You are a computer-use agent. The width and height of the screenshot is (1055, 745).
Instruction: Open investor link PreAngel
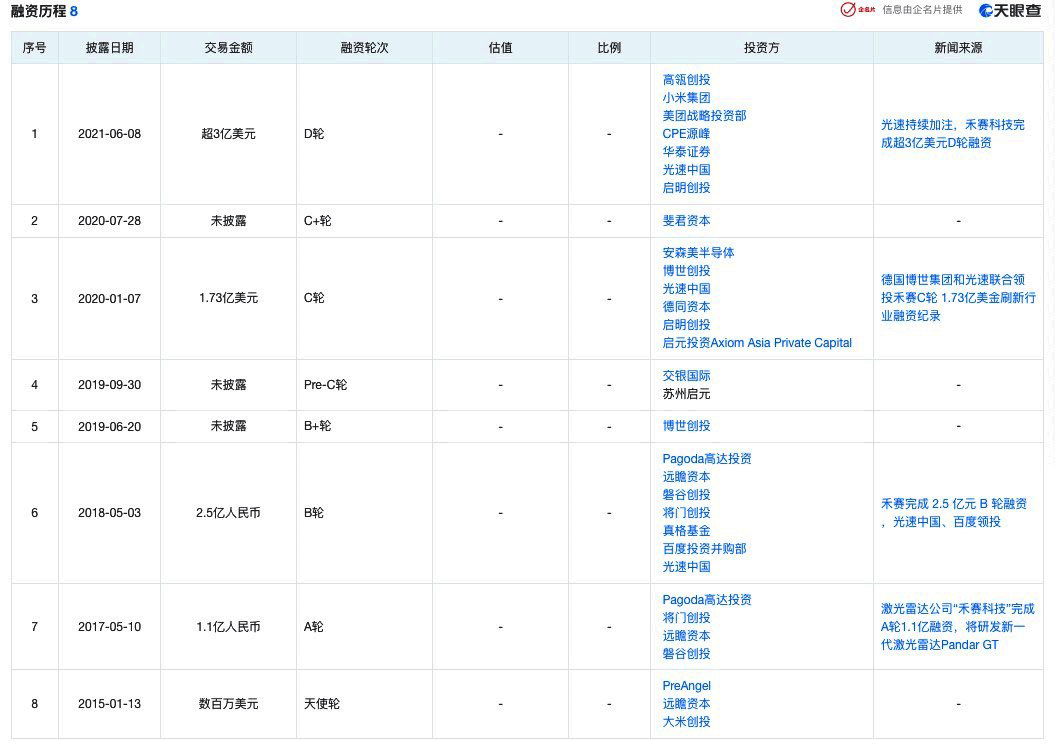click(x=686, y=686)
